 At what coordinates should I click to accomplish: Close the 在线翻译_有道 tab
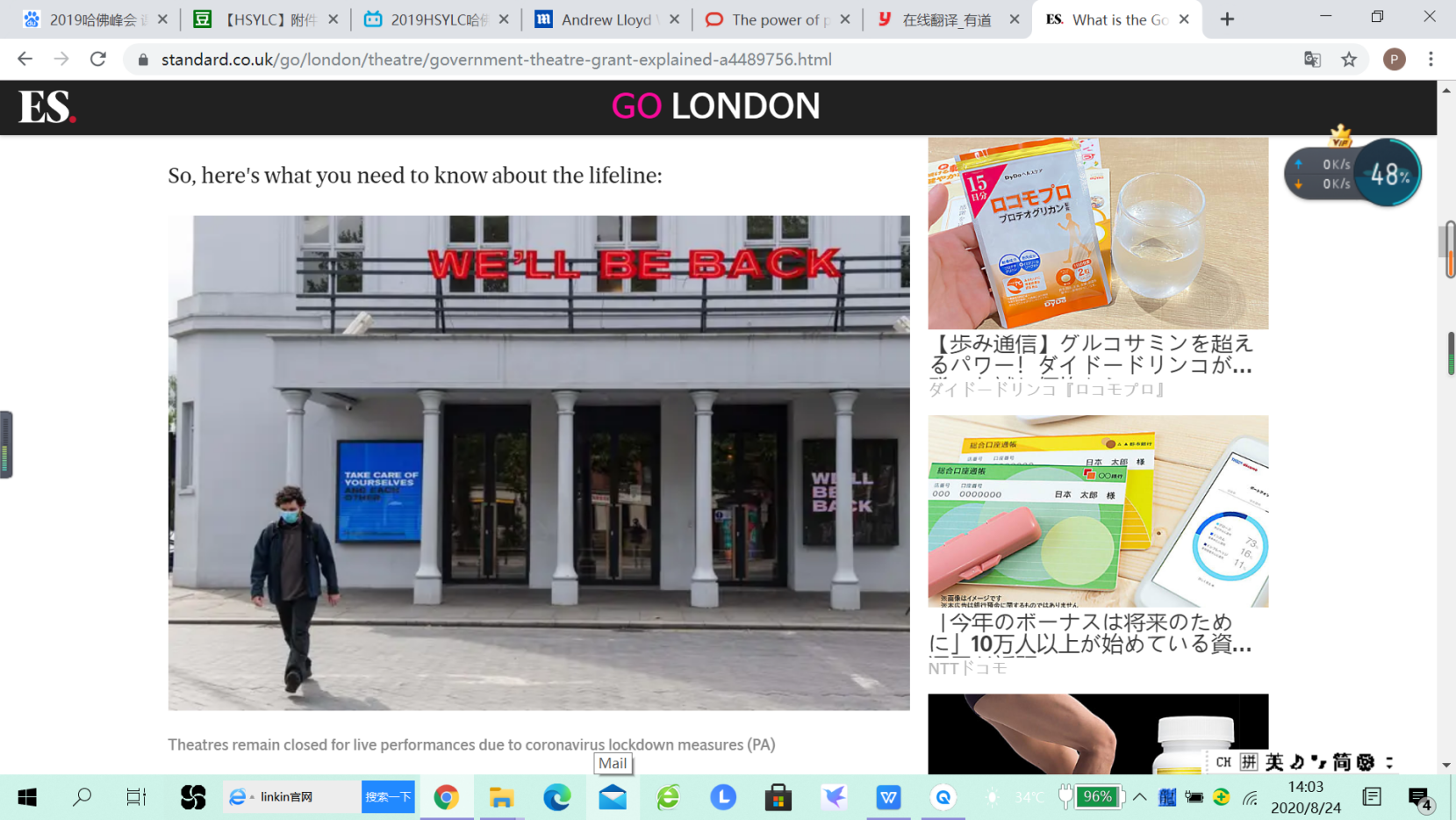pyautogui.click(x=1015, y=19)
